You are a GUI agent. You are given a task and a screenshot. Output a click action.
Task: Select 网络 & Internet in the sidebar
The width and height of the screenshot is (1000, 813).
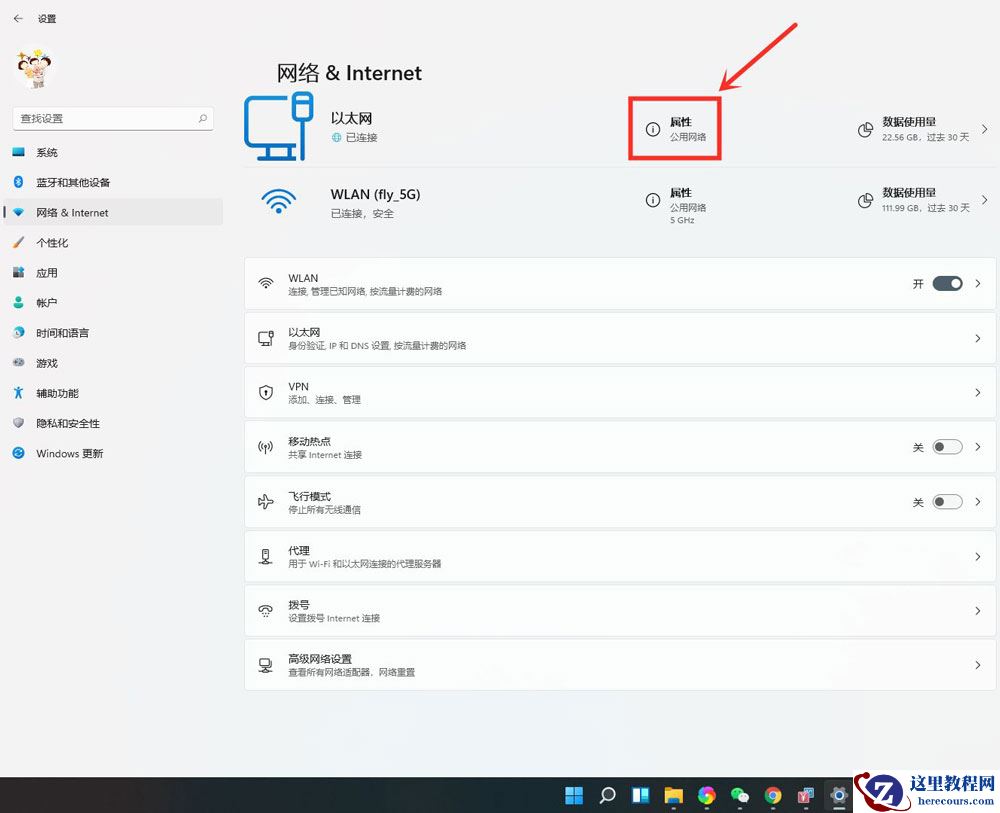pos(72,212)
